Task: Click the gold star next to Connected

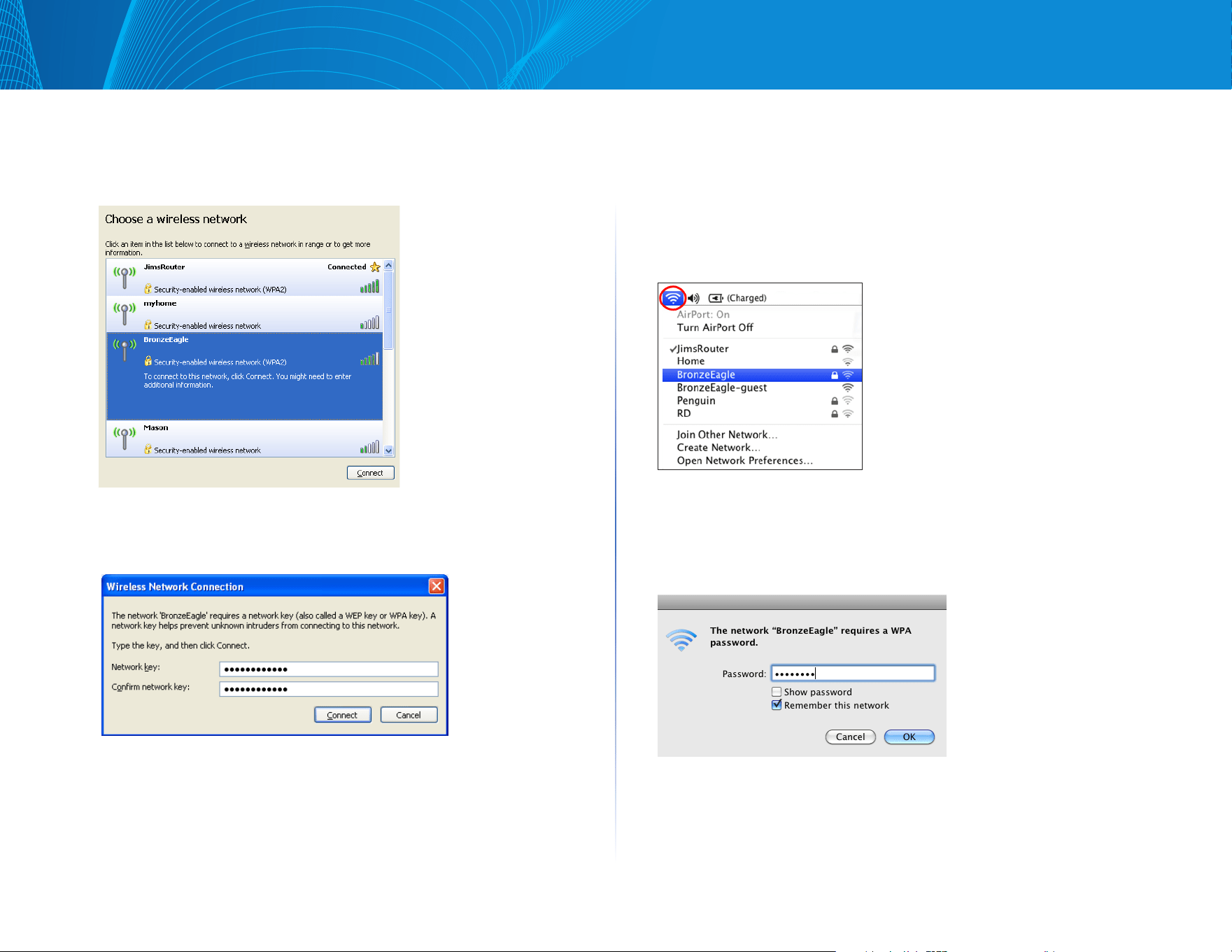Action: pyautogui.click(x=375, y=267)
